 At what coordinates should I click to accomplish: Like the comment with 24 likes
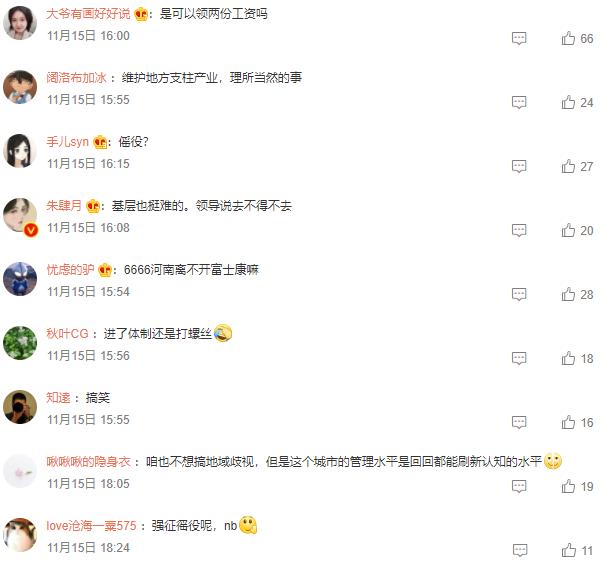pos(568,103)
